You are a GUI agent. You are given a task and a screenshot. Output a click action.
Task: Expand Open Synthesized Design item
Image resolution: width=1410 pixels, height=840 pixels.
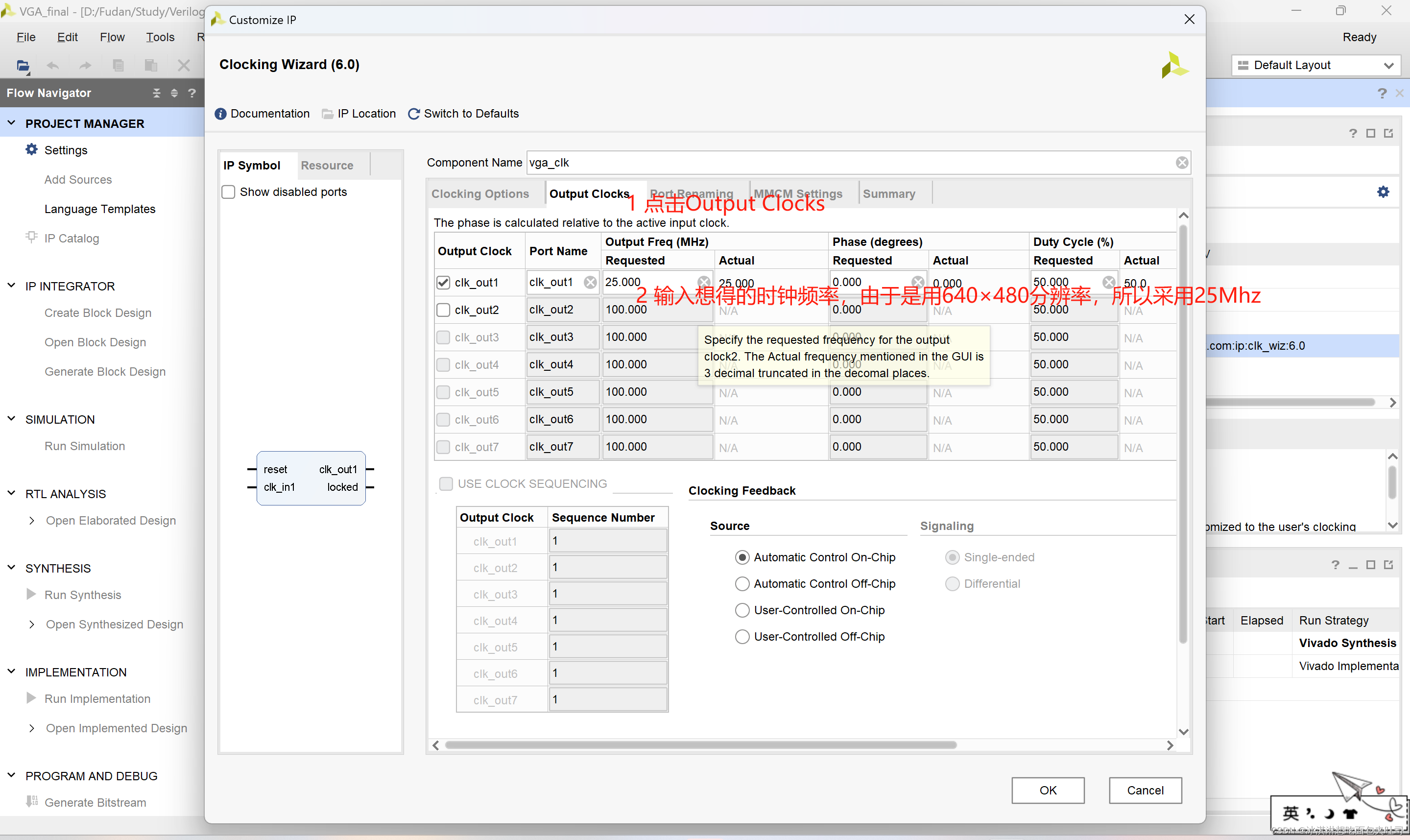coord(32,624)
